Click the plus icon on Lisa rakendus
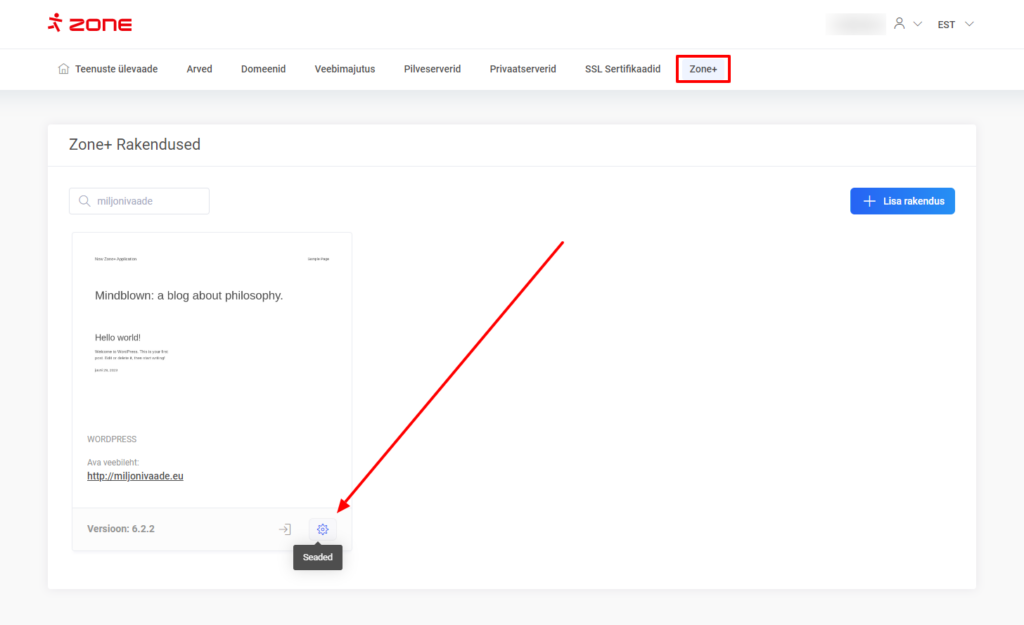The width and height of the screenshot is (1024, 625). pos(869,201)
